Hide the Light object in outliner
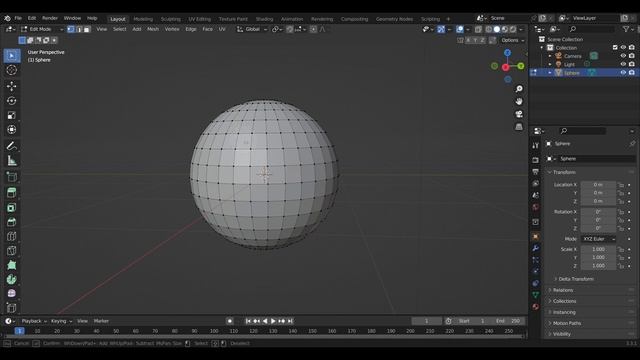The width and height of the screenshot is (640, 360). pyautogui.click(x=623, y=64)
